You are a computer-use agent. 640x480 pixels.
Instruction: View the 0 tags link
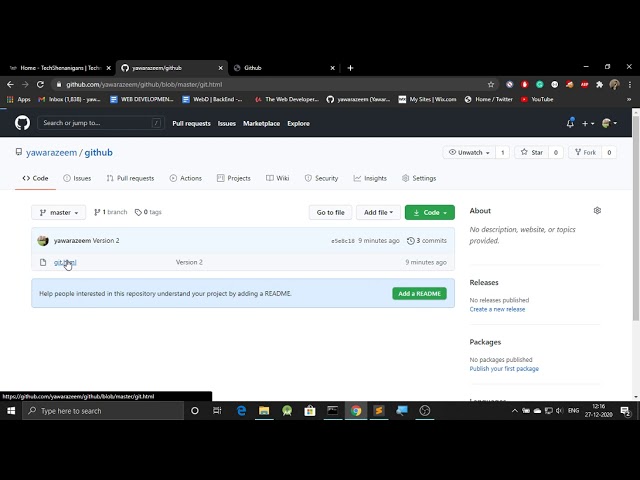[148, 212]
